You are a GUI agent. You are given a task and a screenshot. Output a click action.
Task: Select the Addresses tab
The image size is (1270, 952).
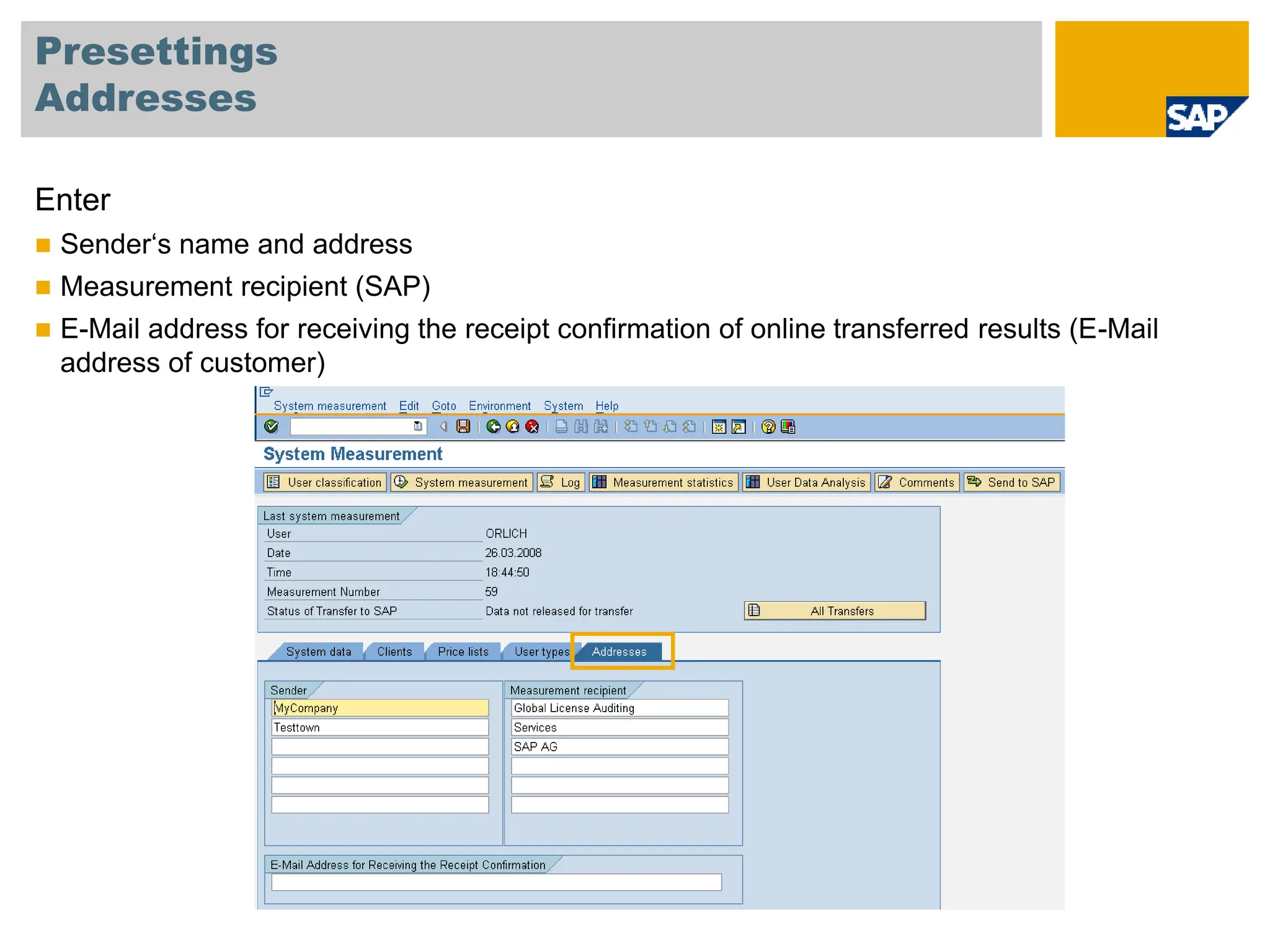[x=619, y=651]
